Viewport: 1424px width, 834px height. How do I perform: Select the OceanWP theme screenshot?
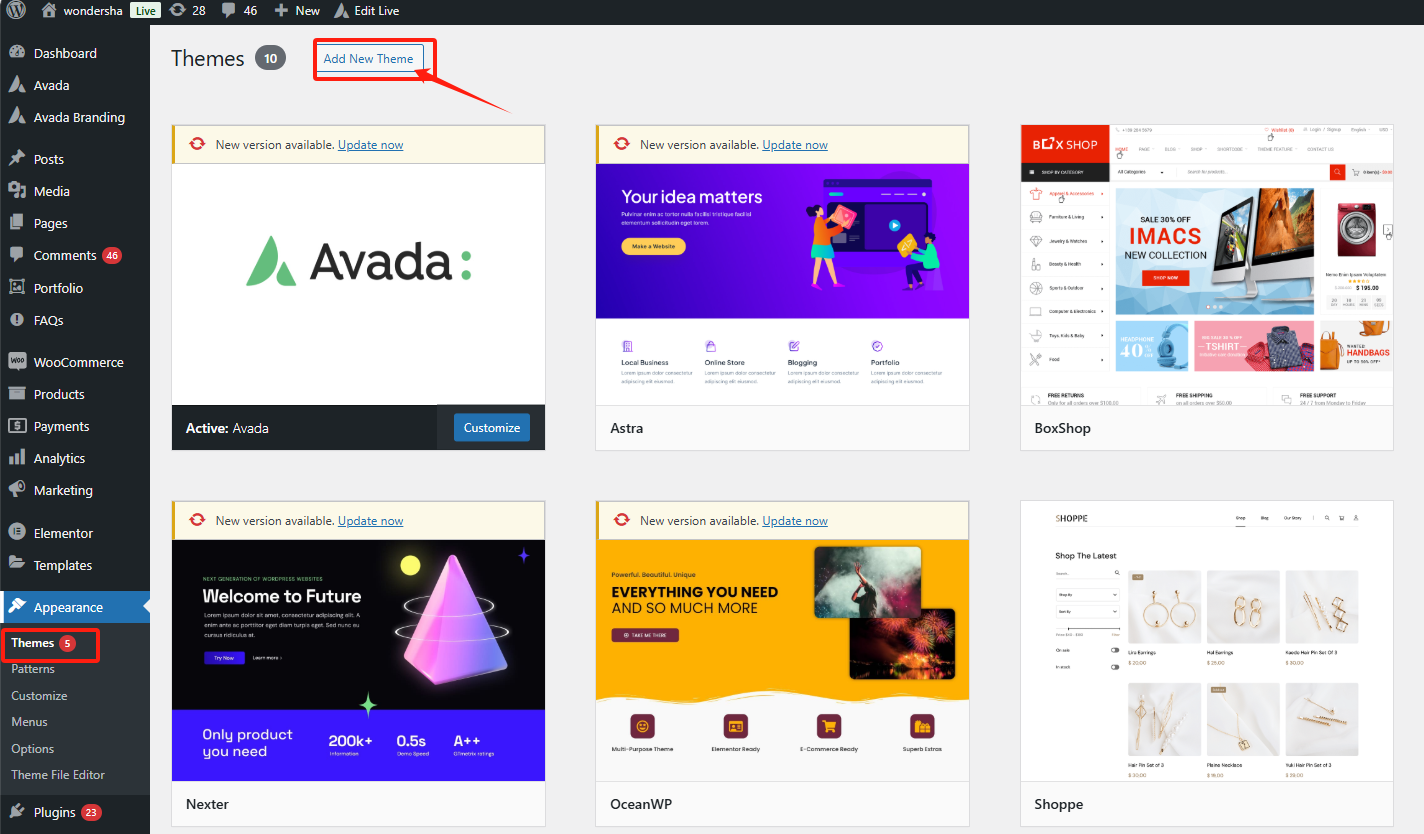782,660
